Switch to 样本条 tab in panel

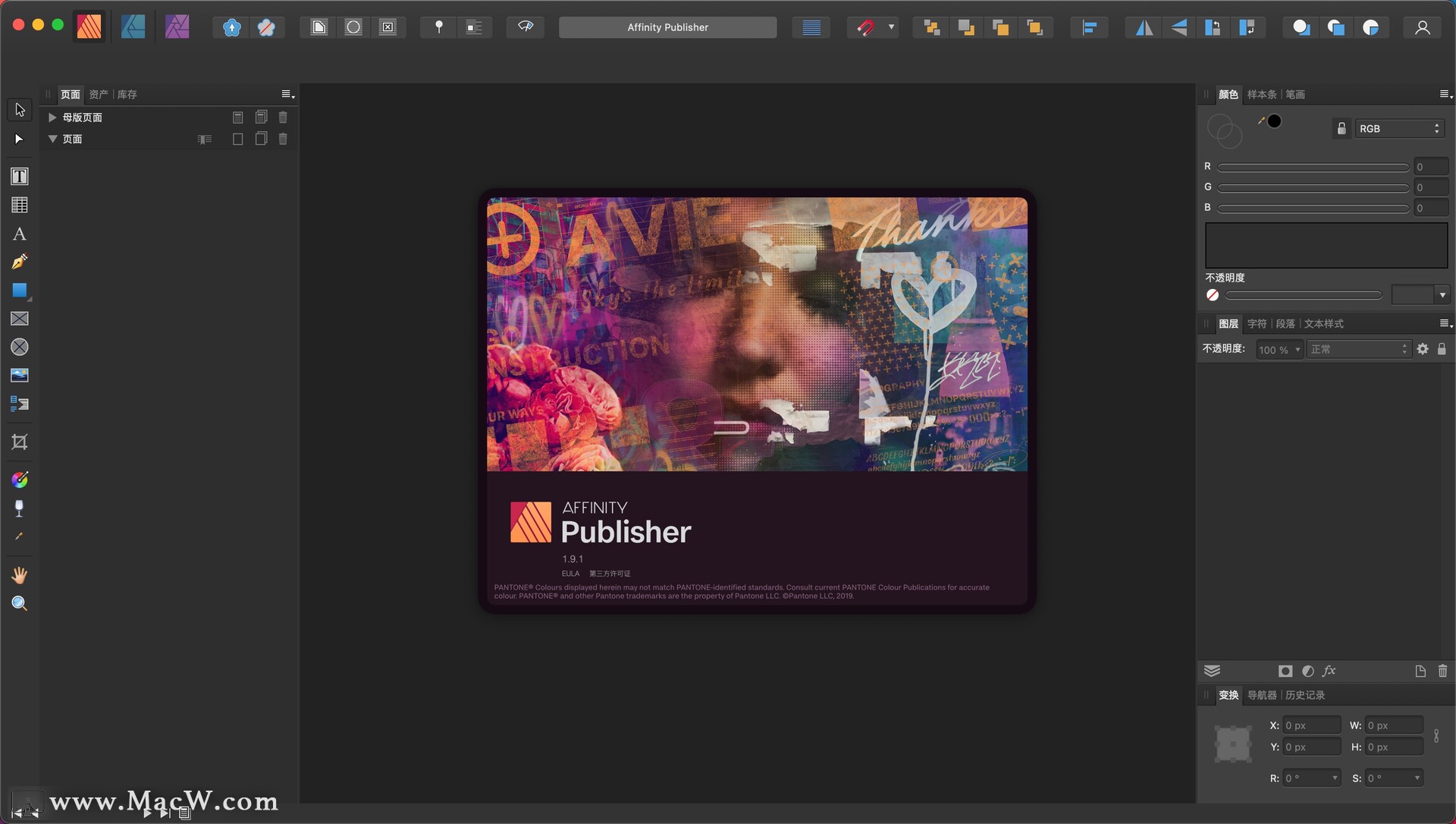1261,94
